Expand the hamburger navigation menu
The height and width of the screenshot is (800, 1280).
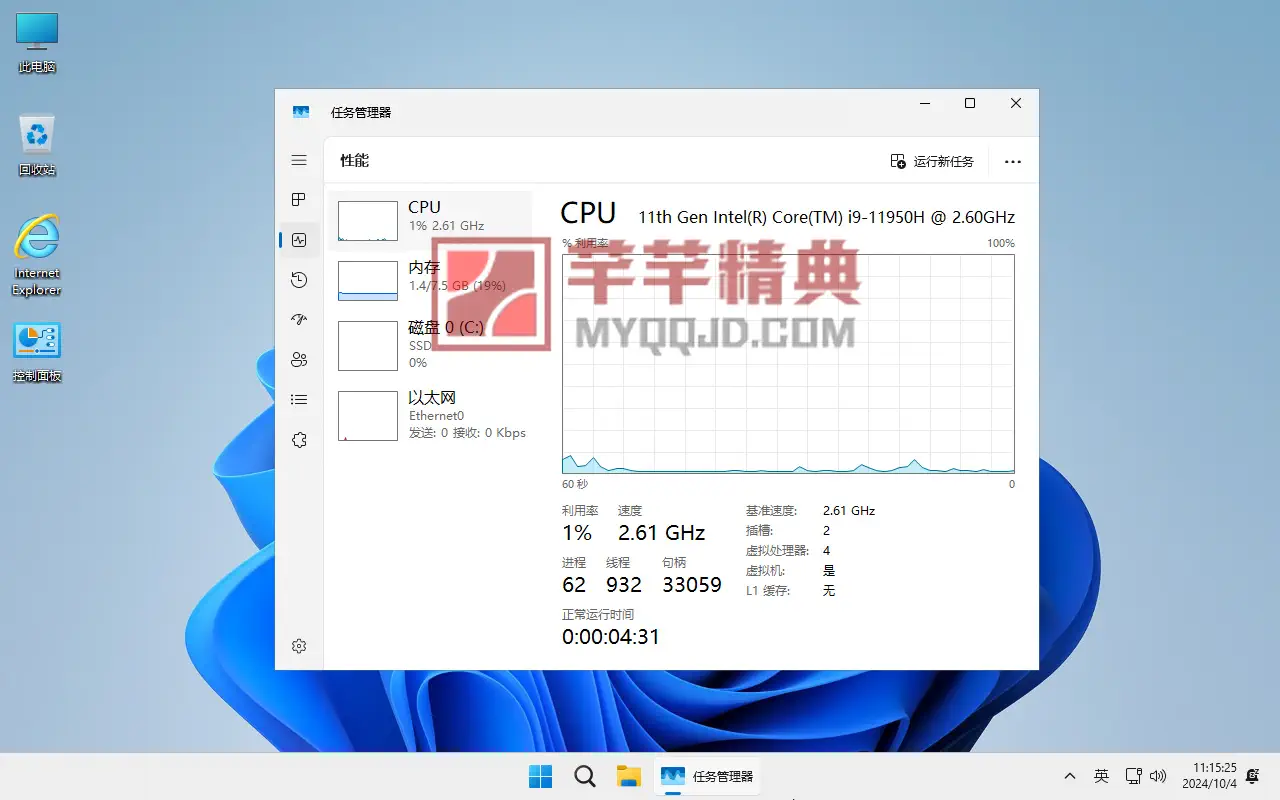(299, 160)
